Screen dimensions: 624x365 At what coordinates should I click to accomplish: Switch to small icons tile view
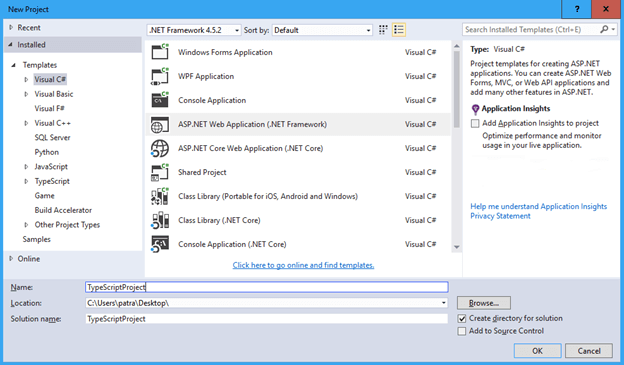coord(383,30)
